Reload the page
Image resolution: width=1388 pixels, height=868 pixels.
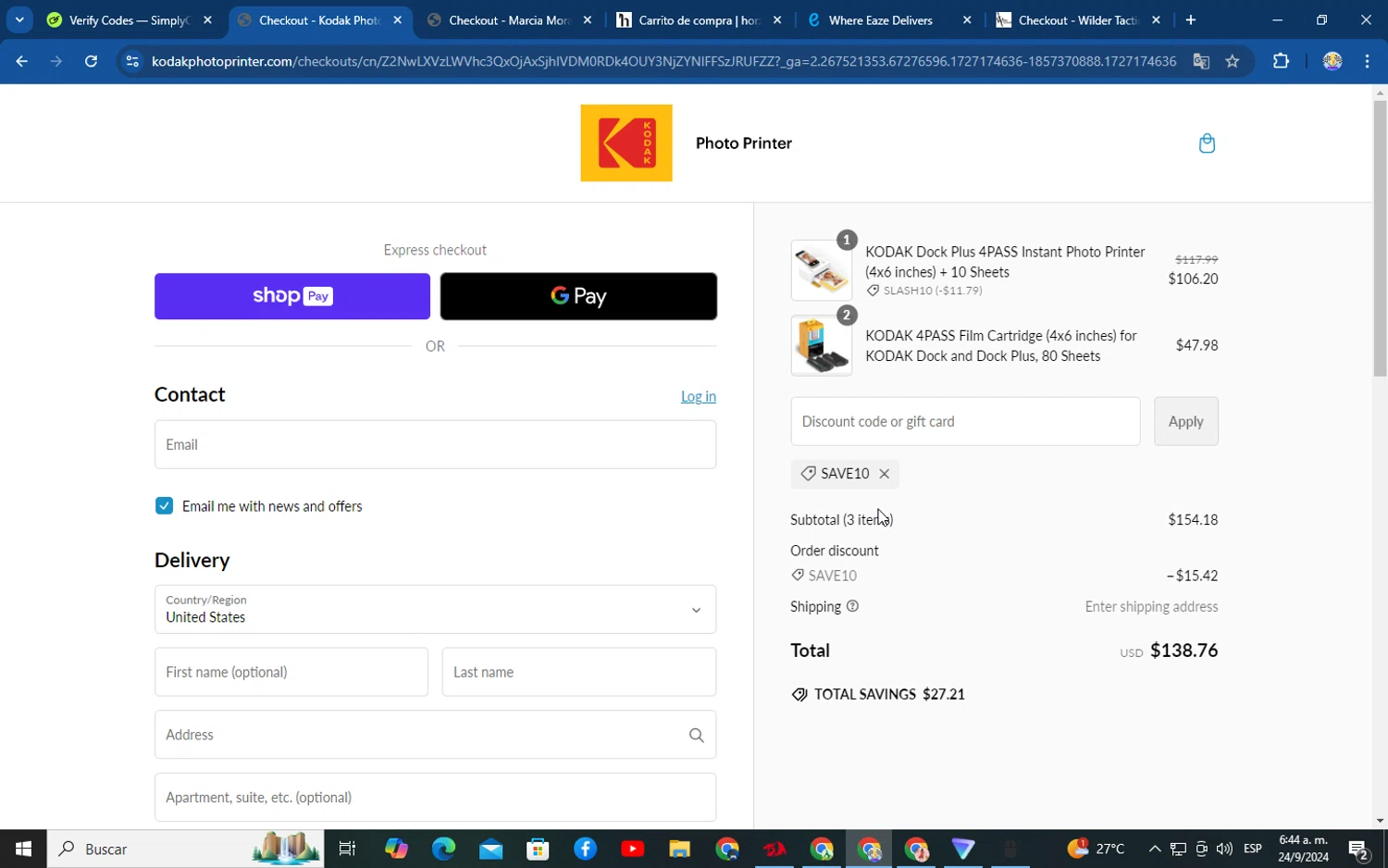point(91,61)
